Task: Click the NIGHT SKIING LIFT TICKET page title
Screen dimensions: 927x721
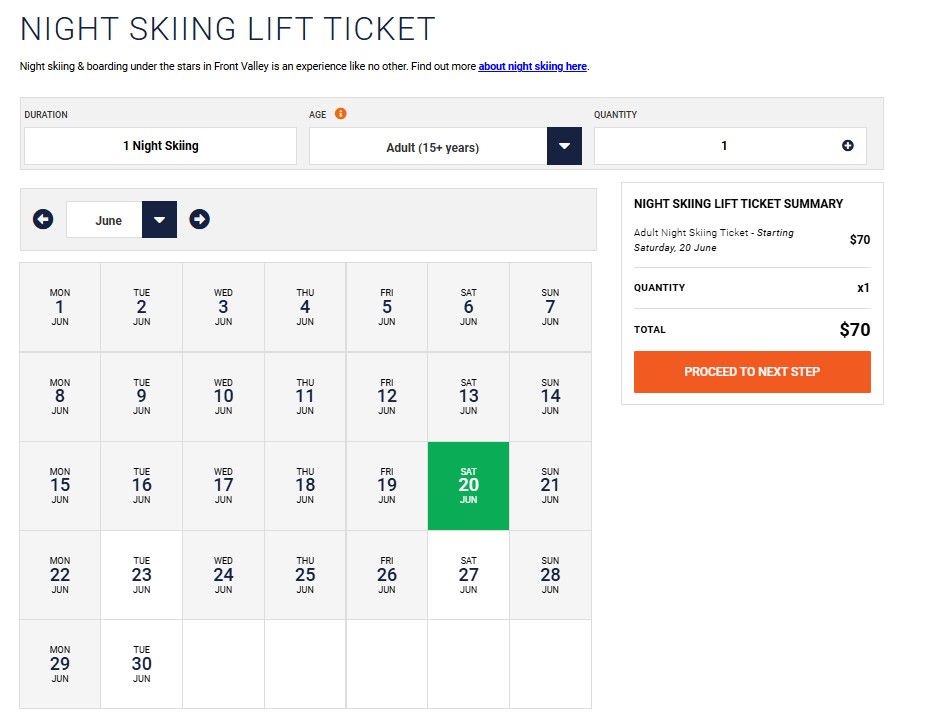Action: (x=228, y=29)
